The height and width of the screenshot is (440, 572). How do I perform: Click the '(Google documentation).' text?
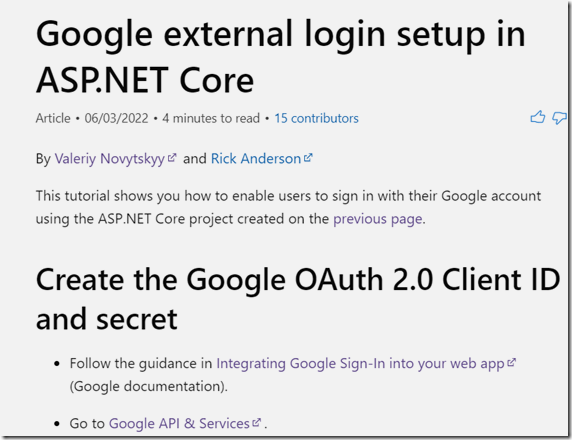click(x=148, y=386)
